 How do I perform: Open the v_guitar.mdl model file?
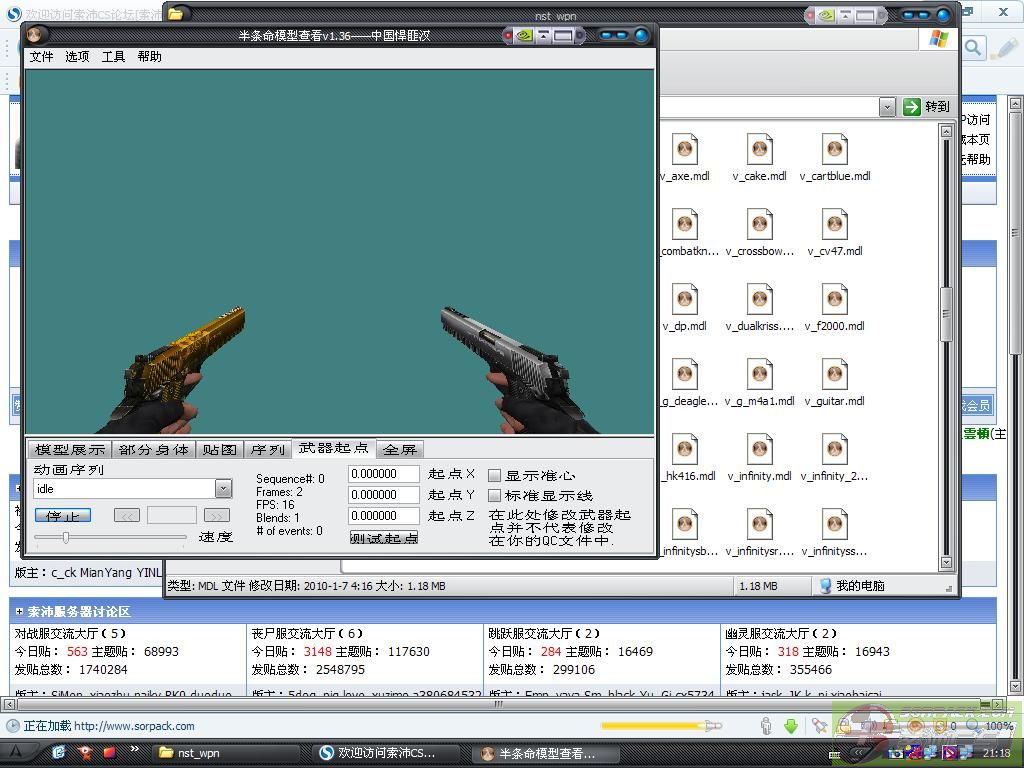[x=834, y=375]
